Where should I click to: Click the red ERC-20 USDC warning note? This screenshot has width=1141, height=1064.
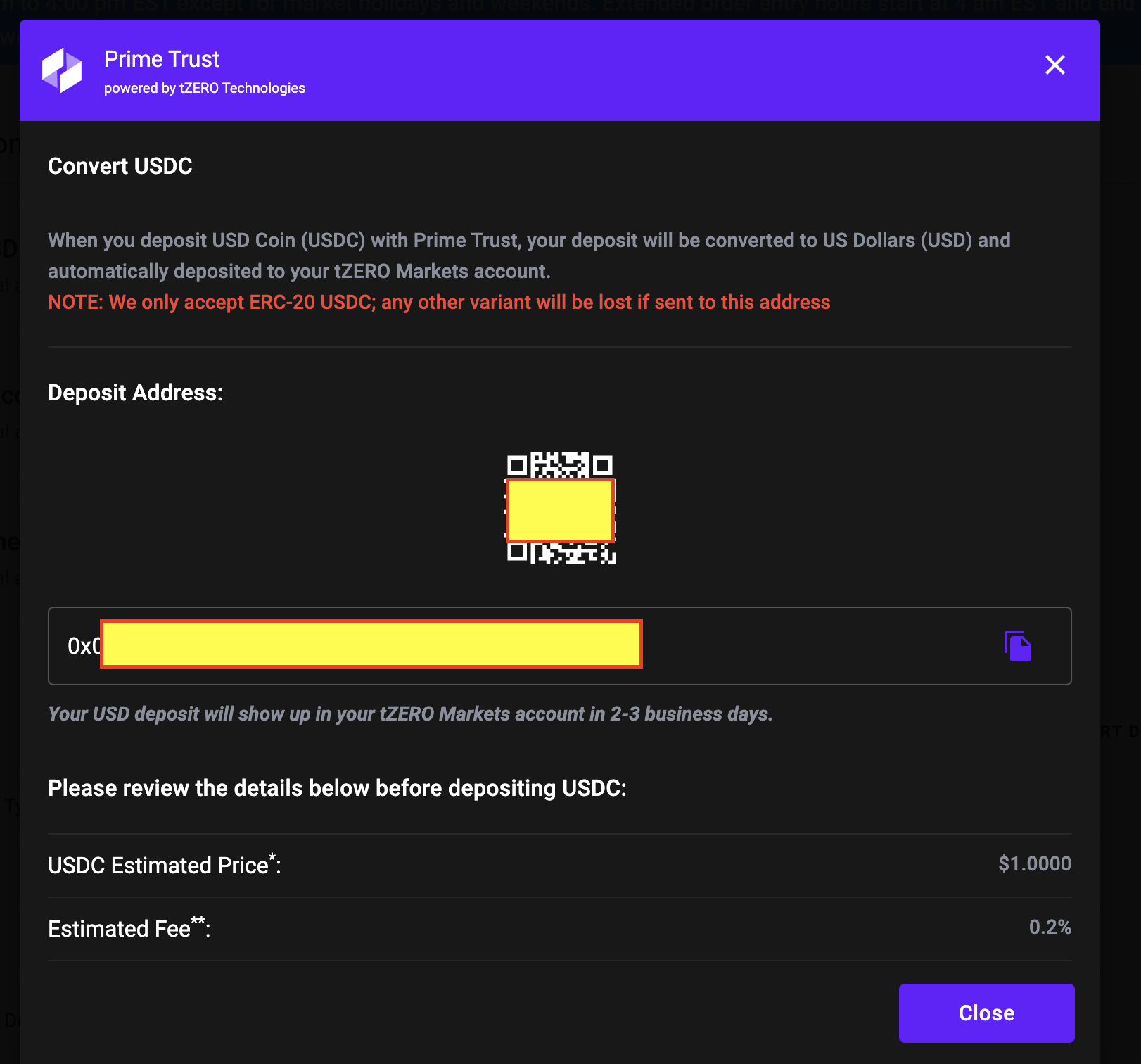438,302
